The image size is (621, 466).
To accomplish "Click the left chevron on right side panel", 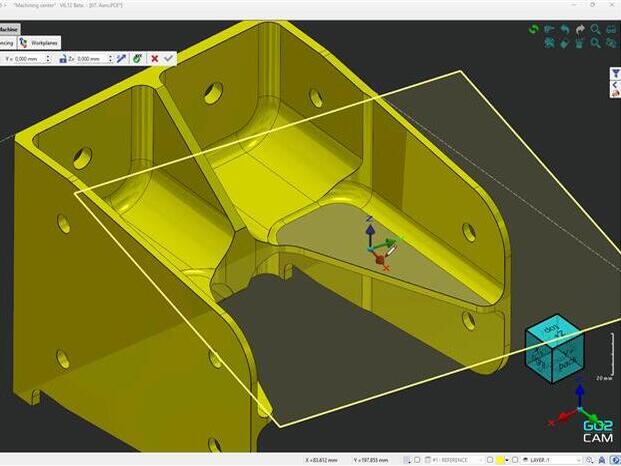I will 615,84.
